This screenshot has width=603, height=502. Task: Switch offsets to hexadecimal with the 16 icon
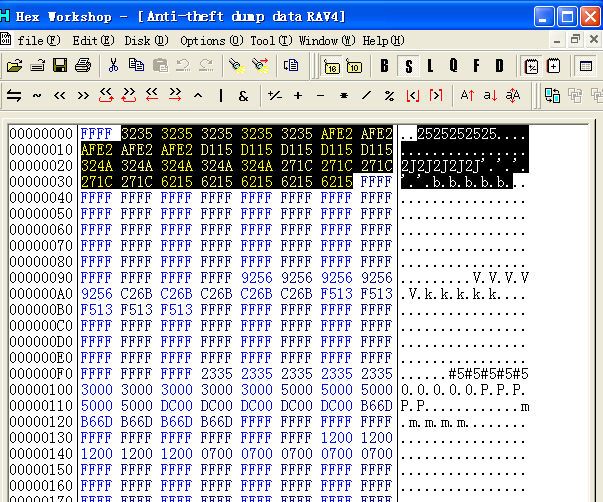click(331, 67)
